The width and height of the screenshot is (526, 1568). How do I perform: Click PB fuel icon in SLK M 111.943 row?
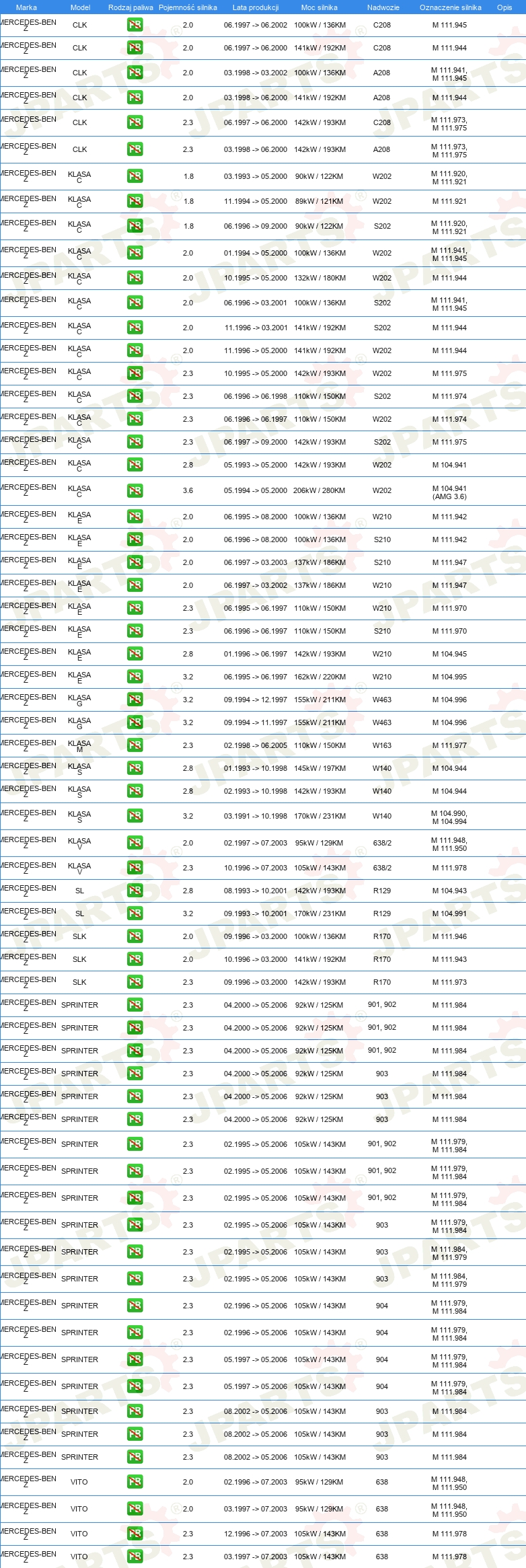pyautogui.click(x=135, y=959)
